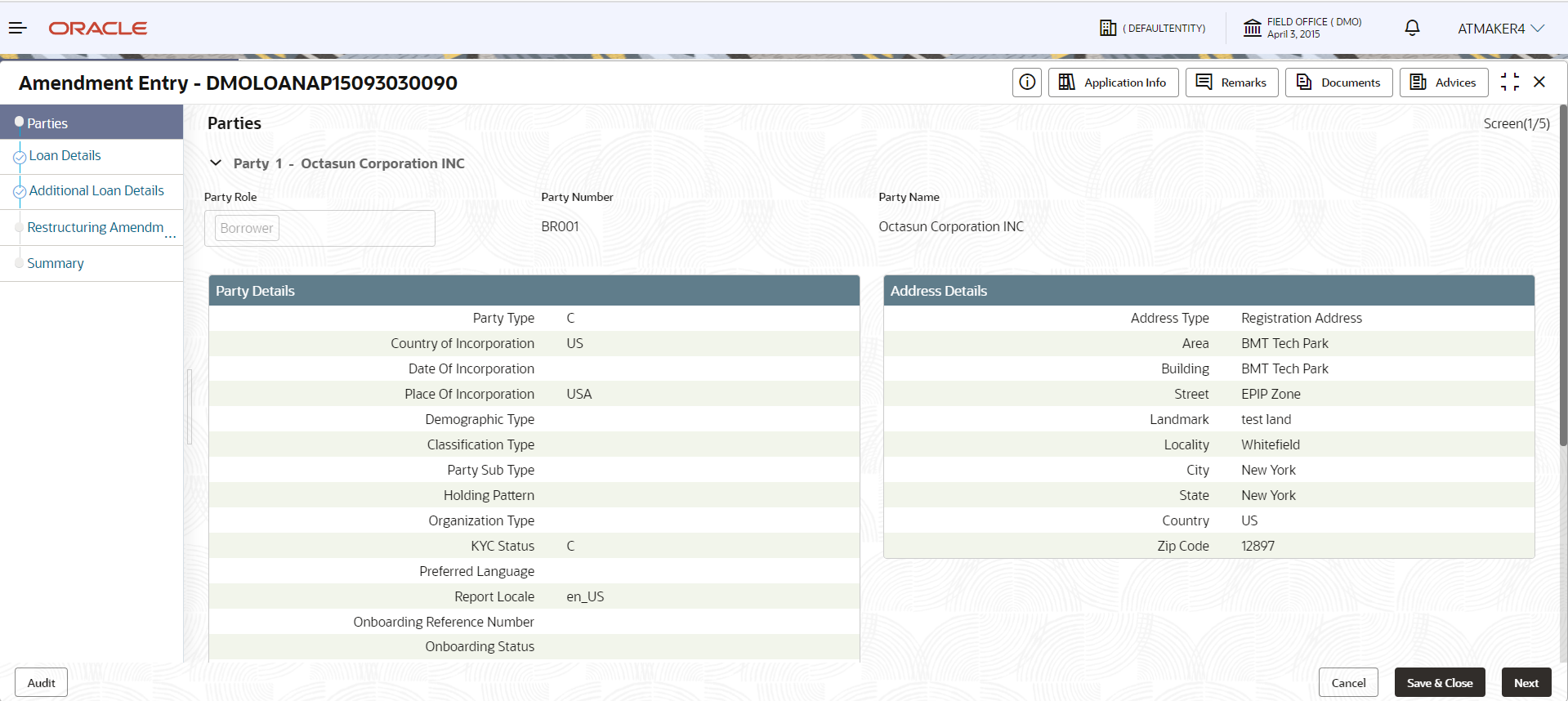
Task: Click the Locality value Whitefield
Action: pos(1271,444)
